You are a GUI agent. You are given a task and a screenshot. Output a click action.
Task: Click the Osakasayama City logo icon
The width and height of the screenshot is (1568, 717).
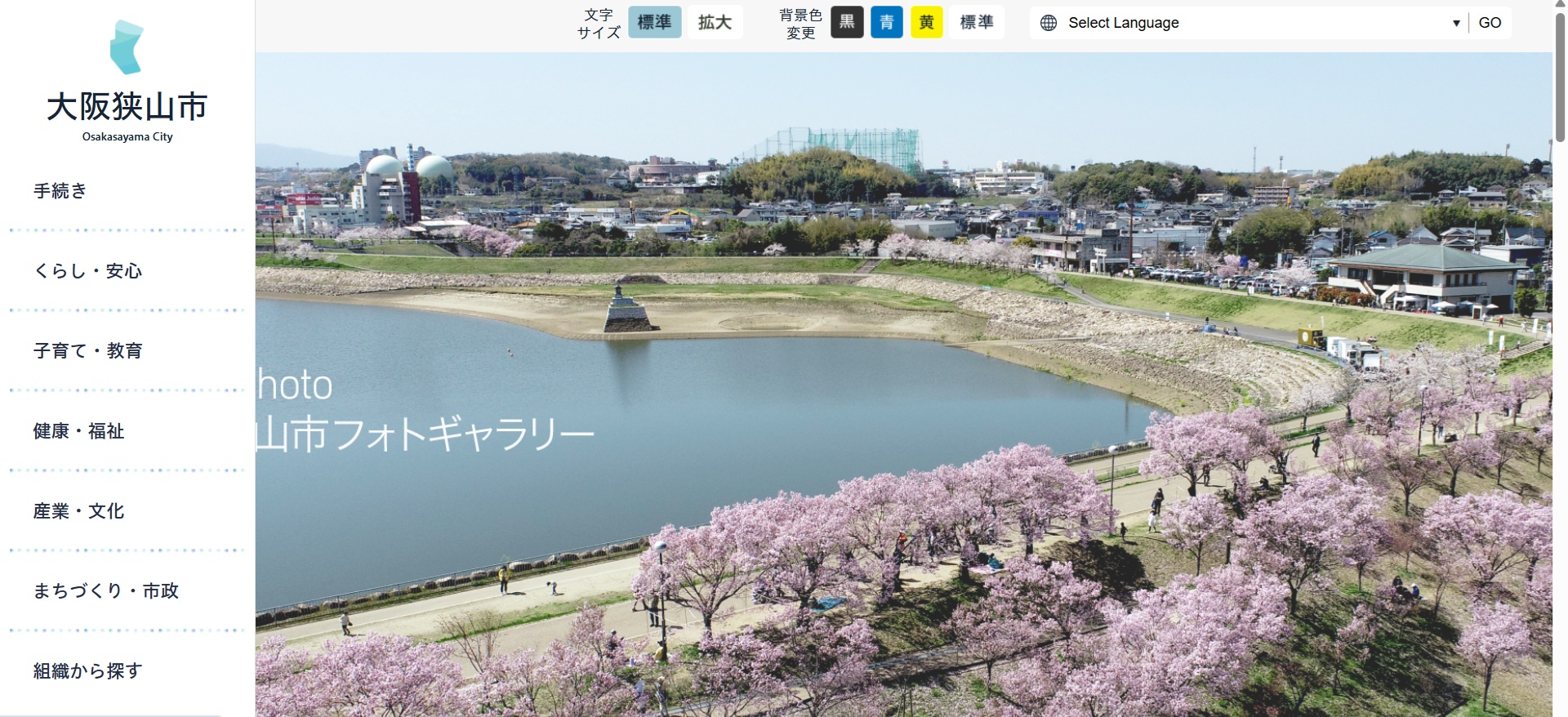[127, 47]
